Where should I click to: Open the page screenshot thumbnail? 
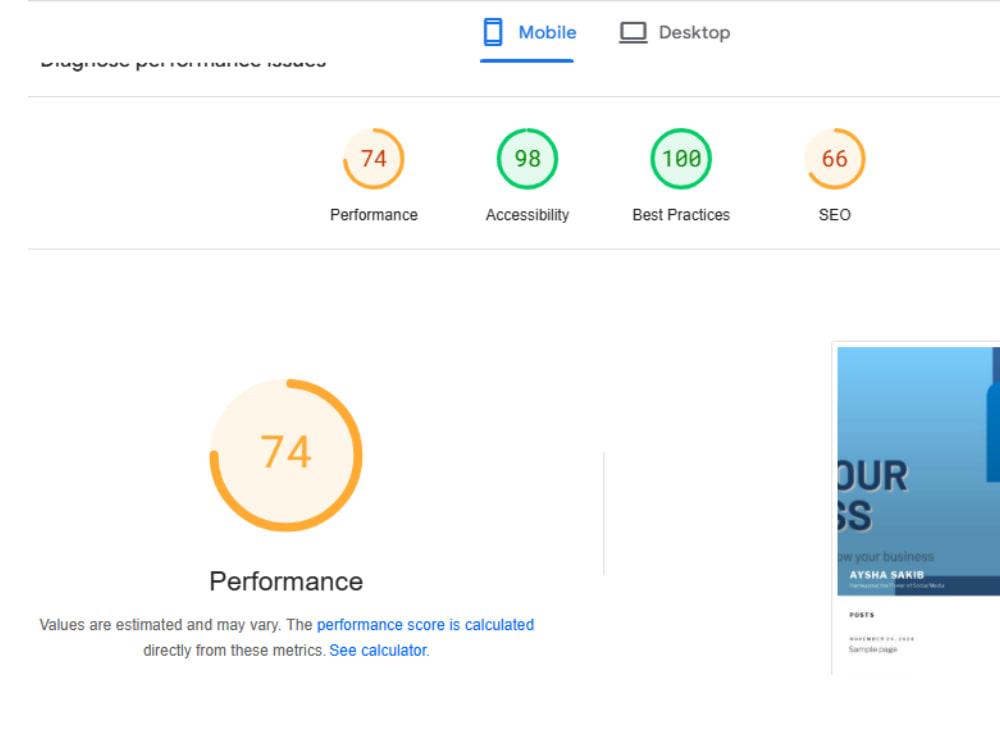918,508
